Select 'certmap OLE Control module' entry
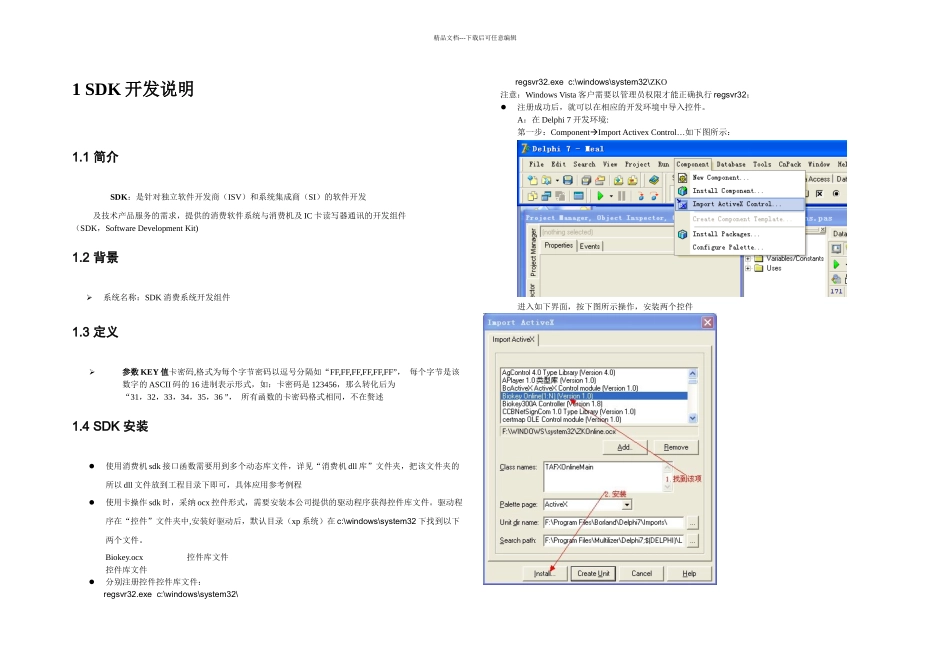Image resolution: width=950 pixels, height=672 pixels. tap(594, 420)
